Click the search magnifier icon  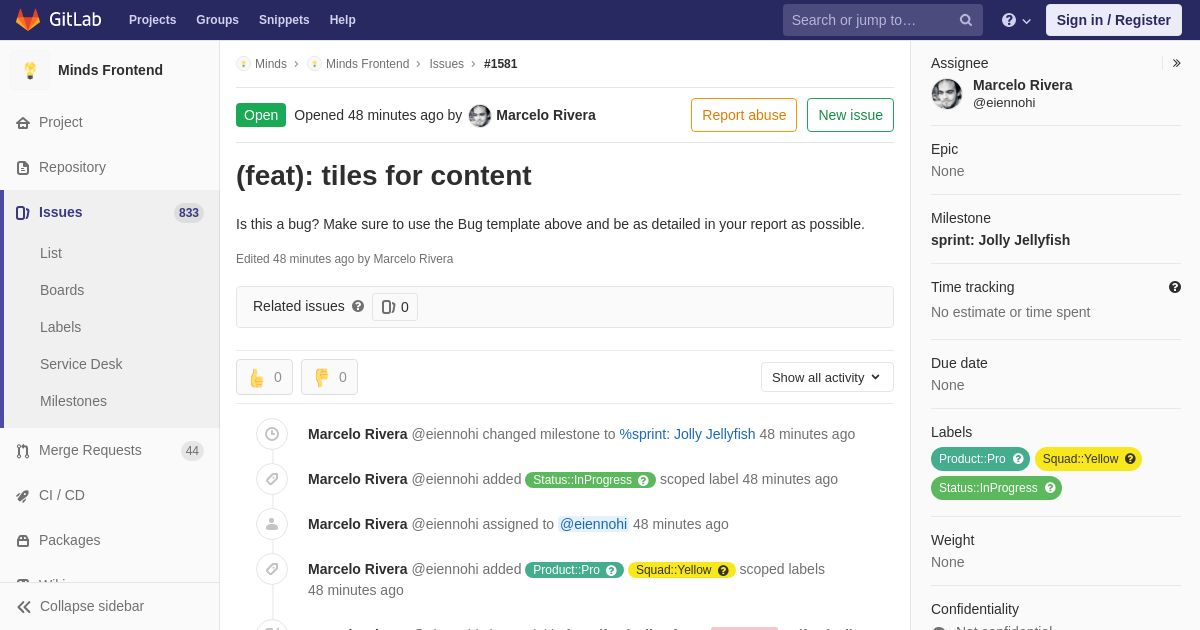[966, 20]
